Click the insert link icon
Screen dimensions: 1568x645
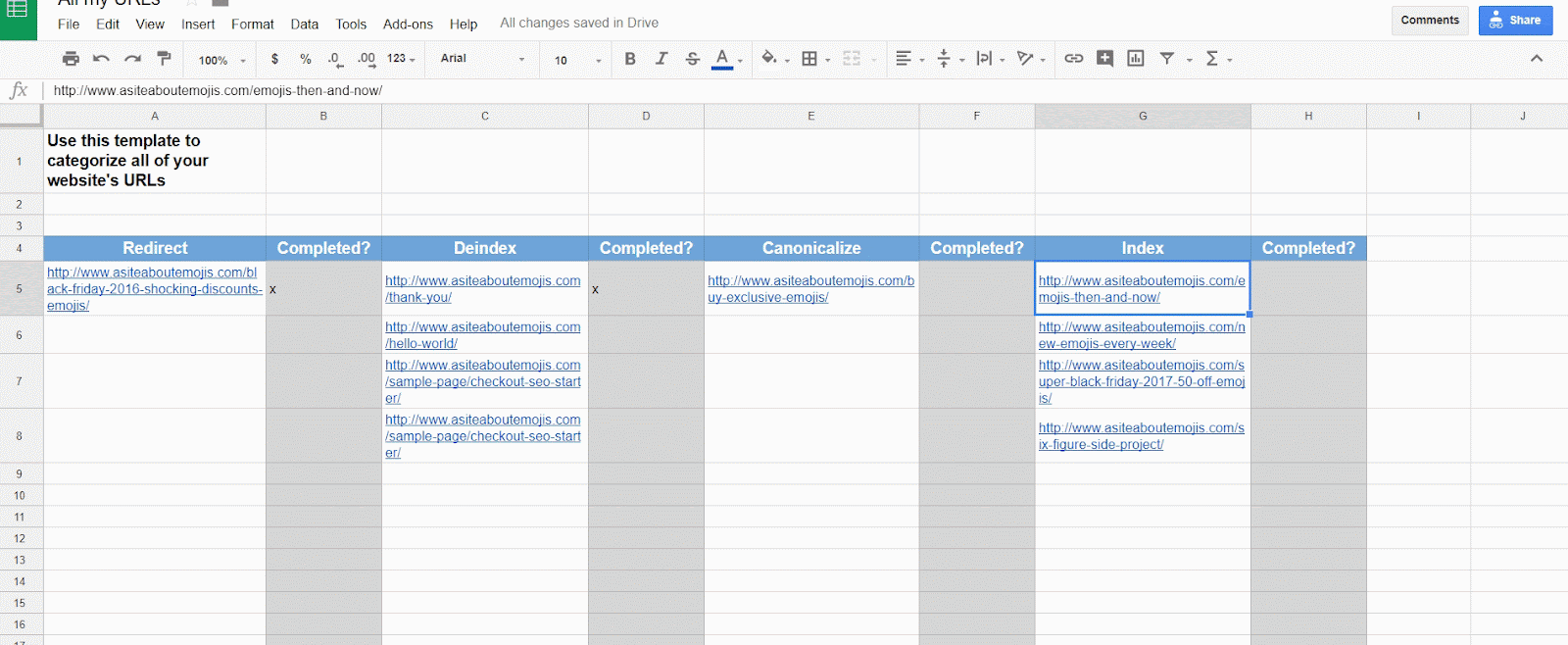(1074, 59)
